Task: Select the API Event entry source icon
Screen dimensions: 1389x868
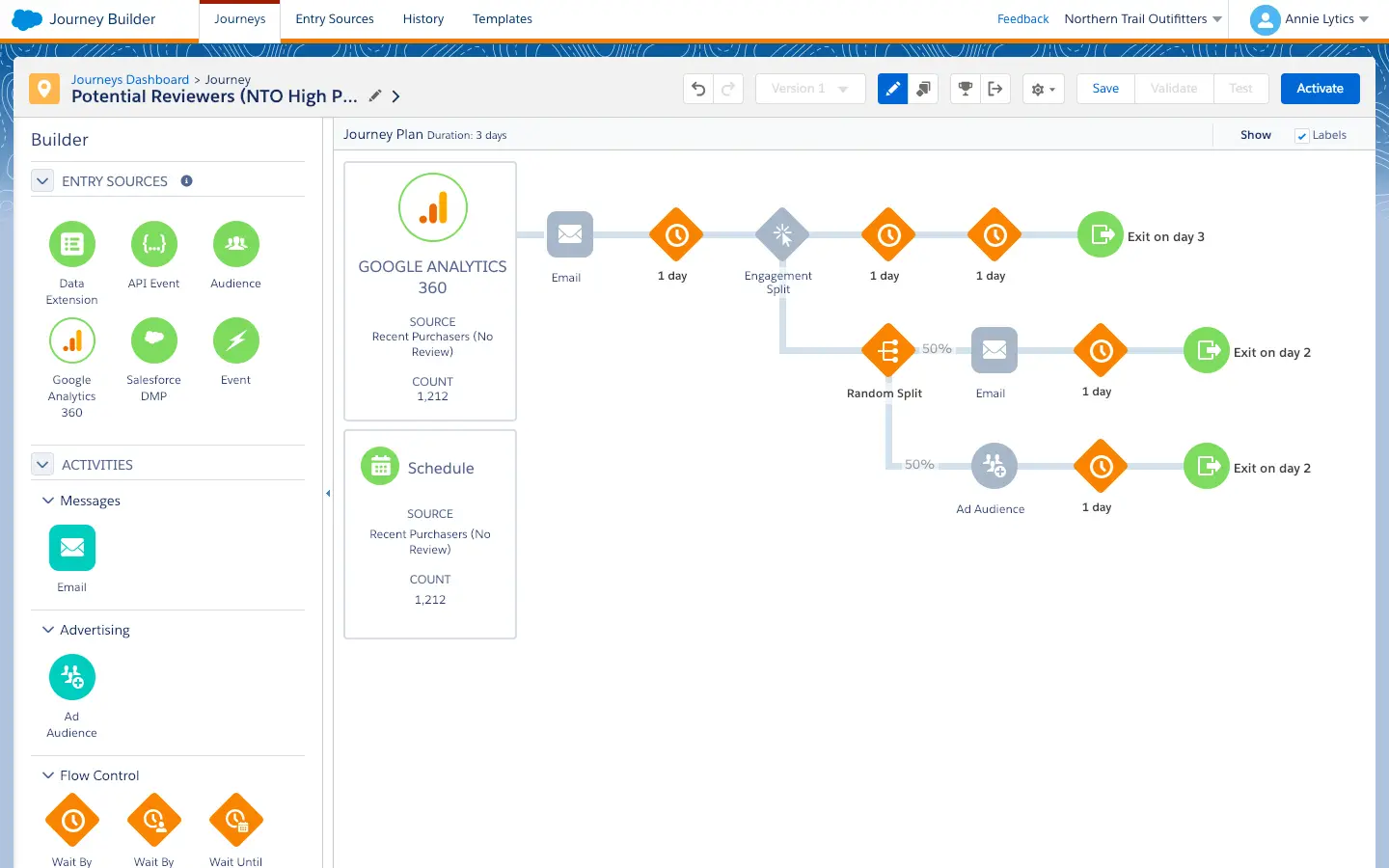Action: (154, 244)
